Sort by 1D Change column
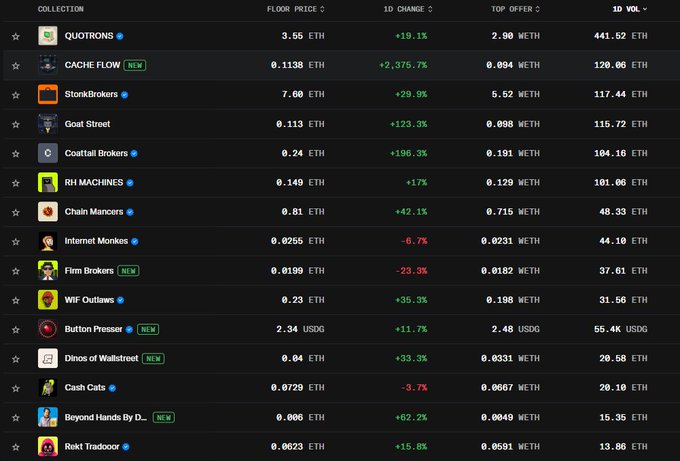The image size is (680, 461). click(408, 9)
